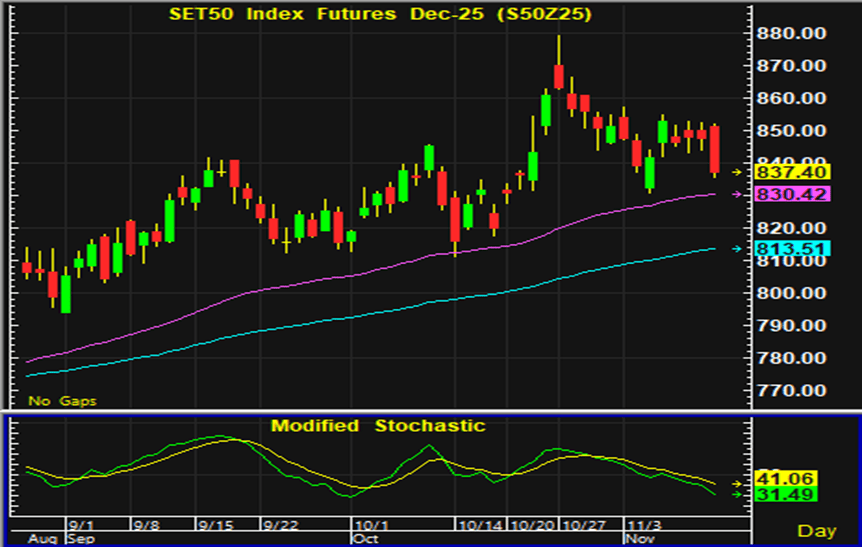Click the Day timeframe label
This screenshot has width=862, height=547.
click(x=817, y=530)
